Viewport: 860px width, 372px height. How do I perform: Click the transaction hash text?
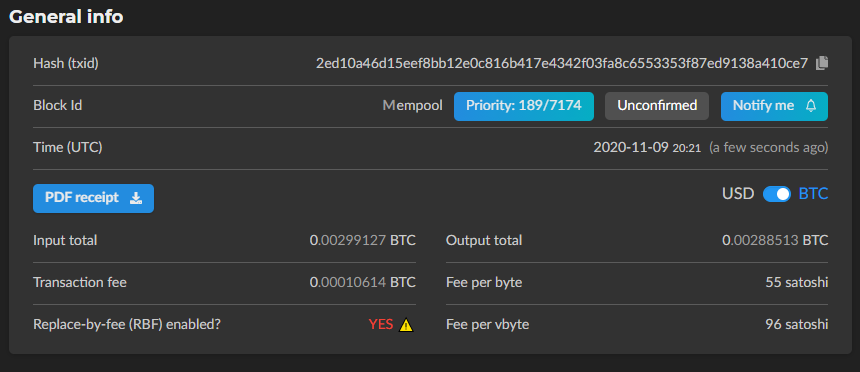click(562, 63)
